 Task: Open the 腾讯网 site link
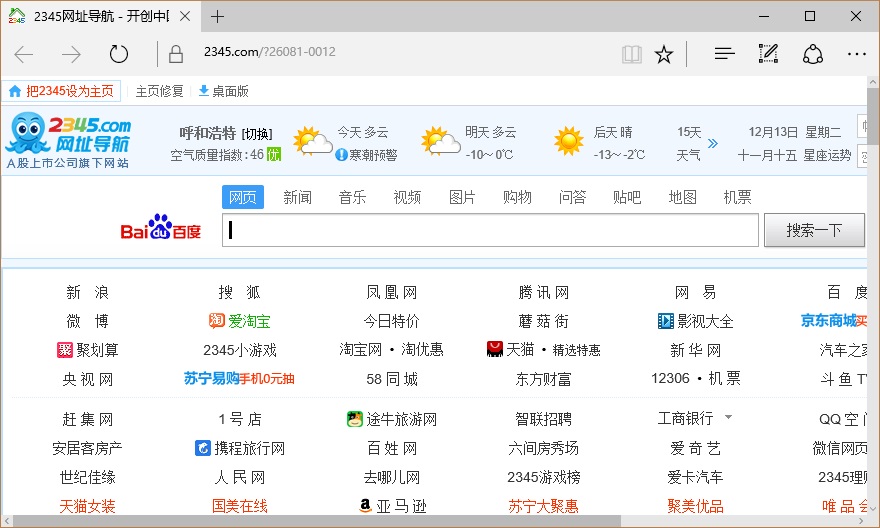click(x=544, y=292)
